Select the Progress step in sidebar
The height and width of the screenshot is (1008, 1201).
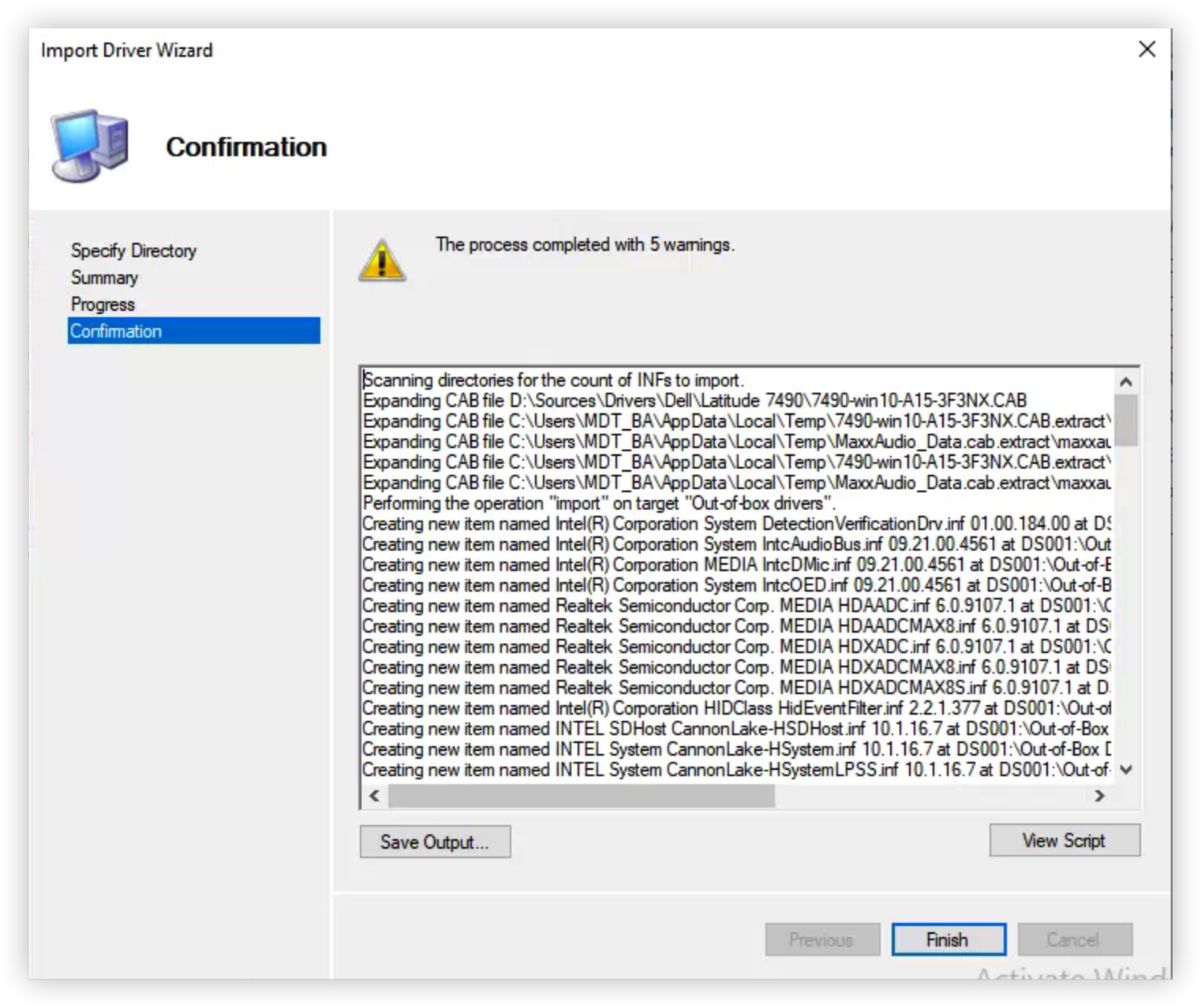click(103, 304)
